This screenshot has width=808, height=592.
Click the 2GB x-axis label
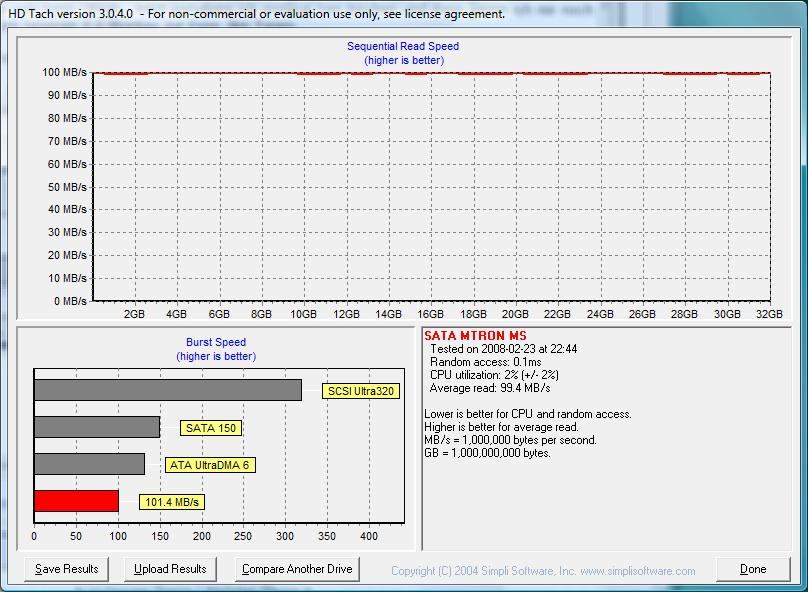(x=134, y=314)
